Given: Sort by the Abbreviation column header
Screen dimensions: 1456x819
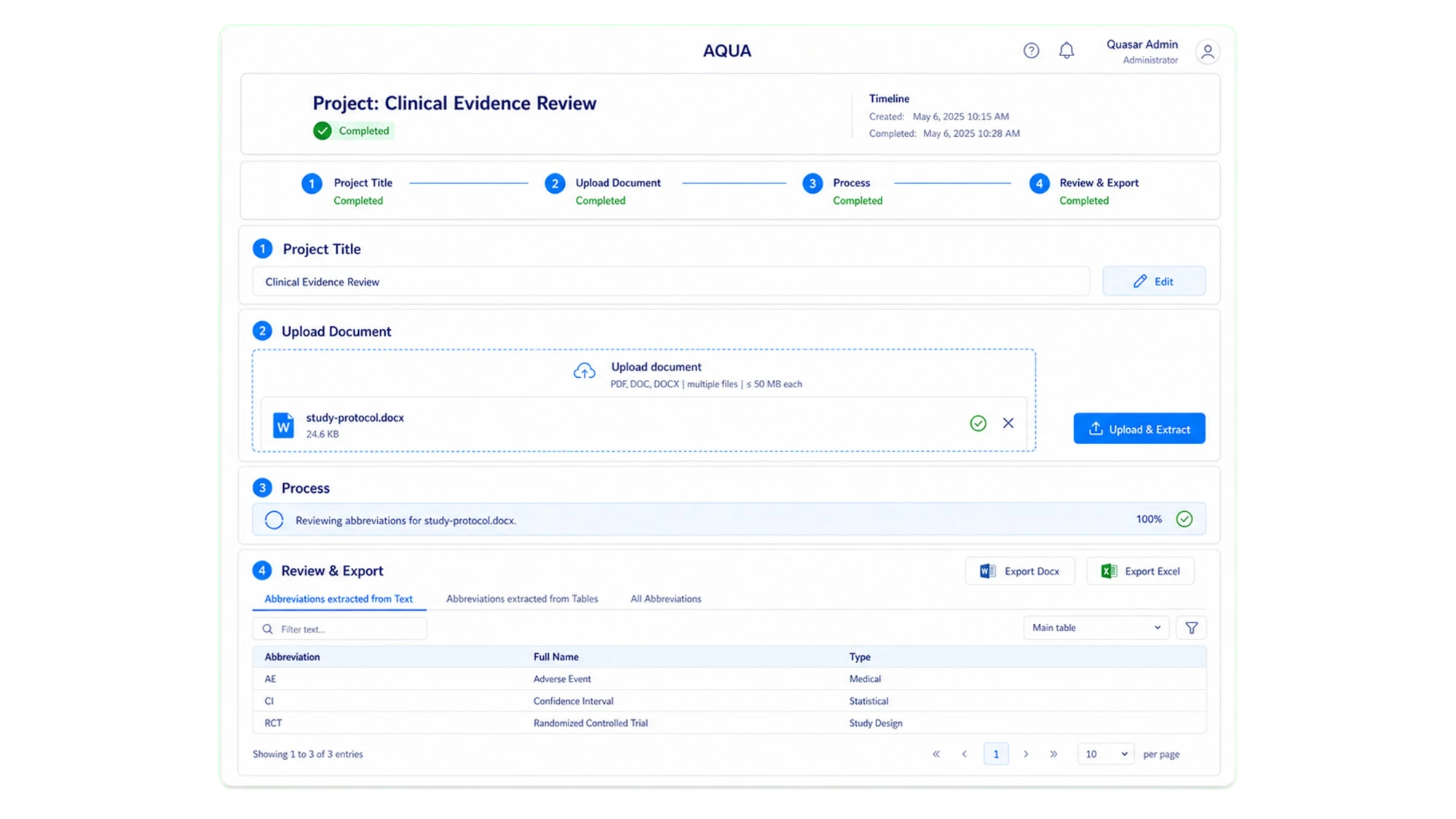Looking at the screenshot, I should (292, 657).
